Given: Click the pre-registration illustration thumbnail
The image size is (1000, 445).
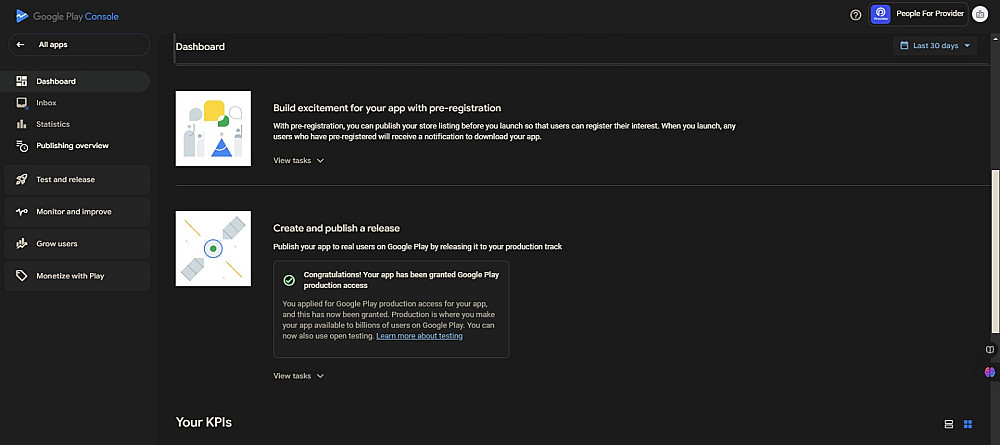Looking at the screenshot, I should (213, 128).
